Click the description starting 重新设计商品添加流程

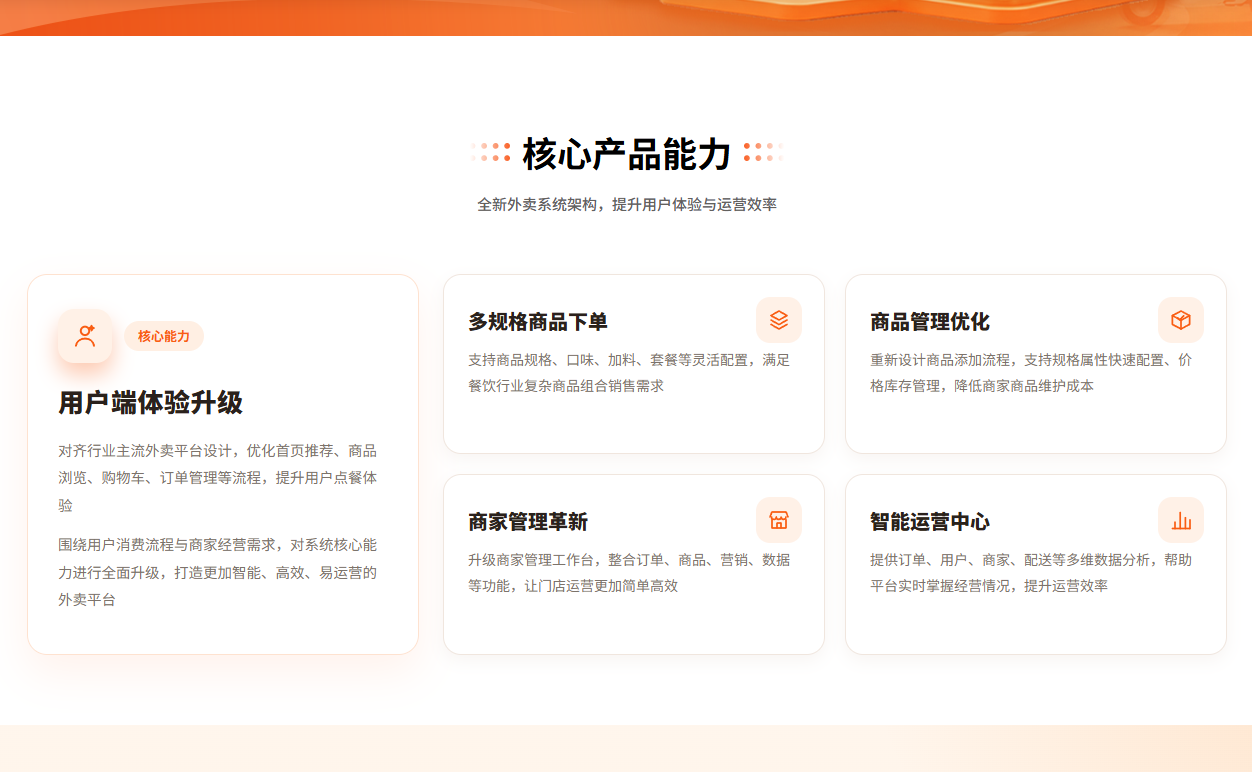point(1031,373)
